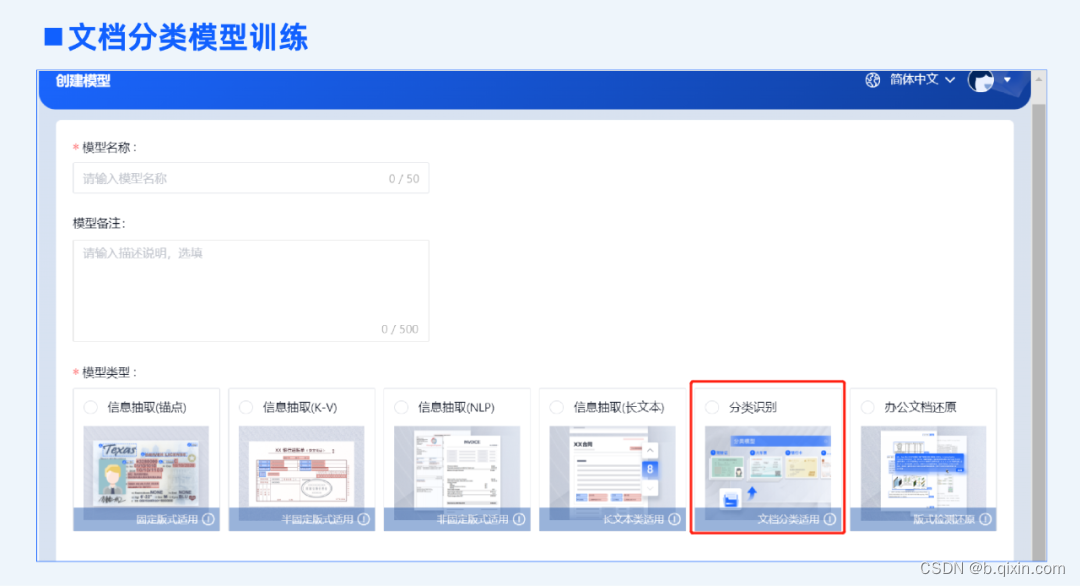This screenshot has width=1080, height=586.
Task: Click the 模型类型 label
Action: [105, 373]
